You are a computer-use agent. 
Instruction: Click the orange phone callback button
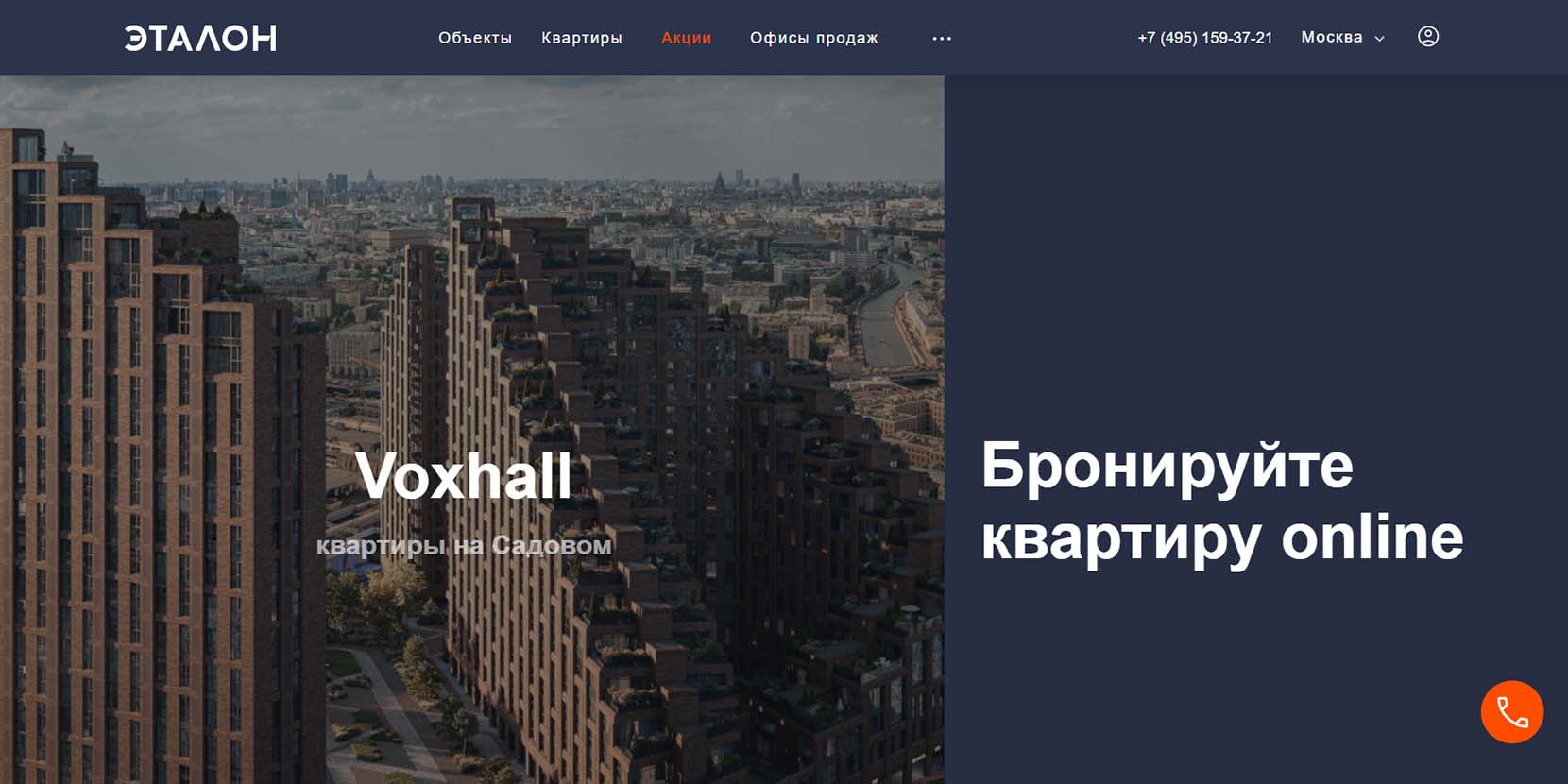click(1511, 712)
